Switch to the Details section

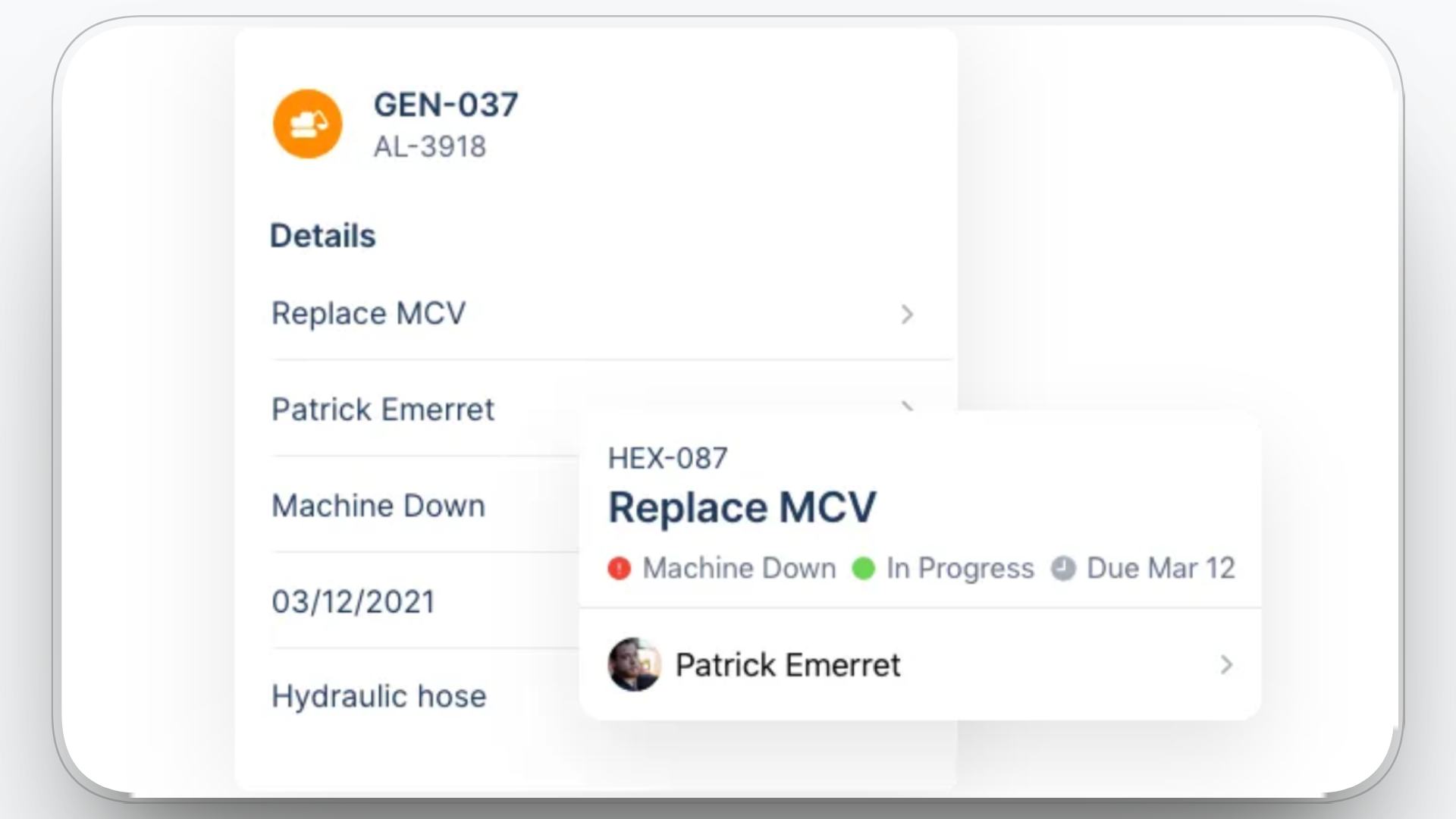[x=323, y=235]
